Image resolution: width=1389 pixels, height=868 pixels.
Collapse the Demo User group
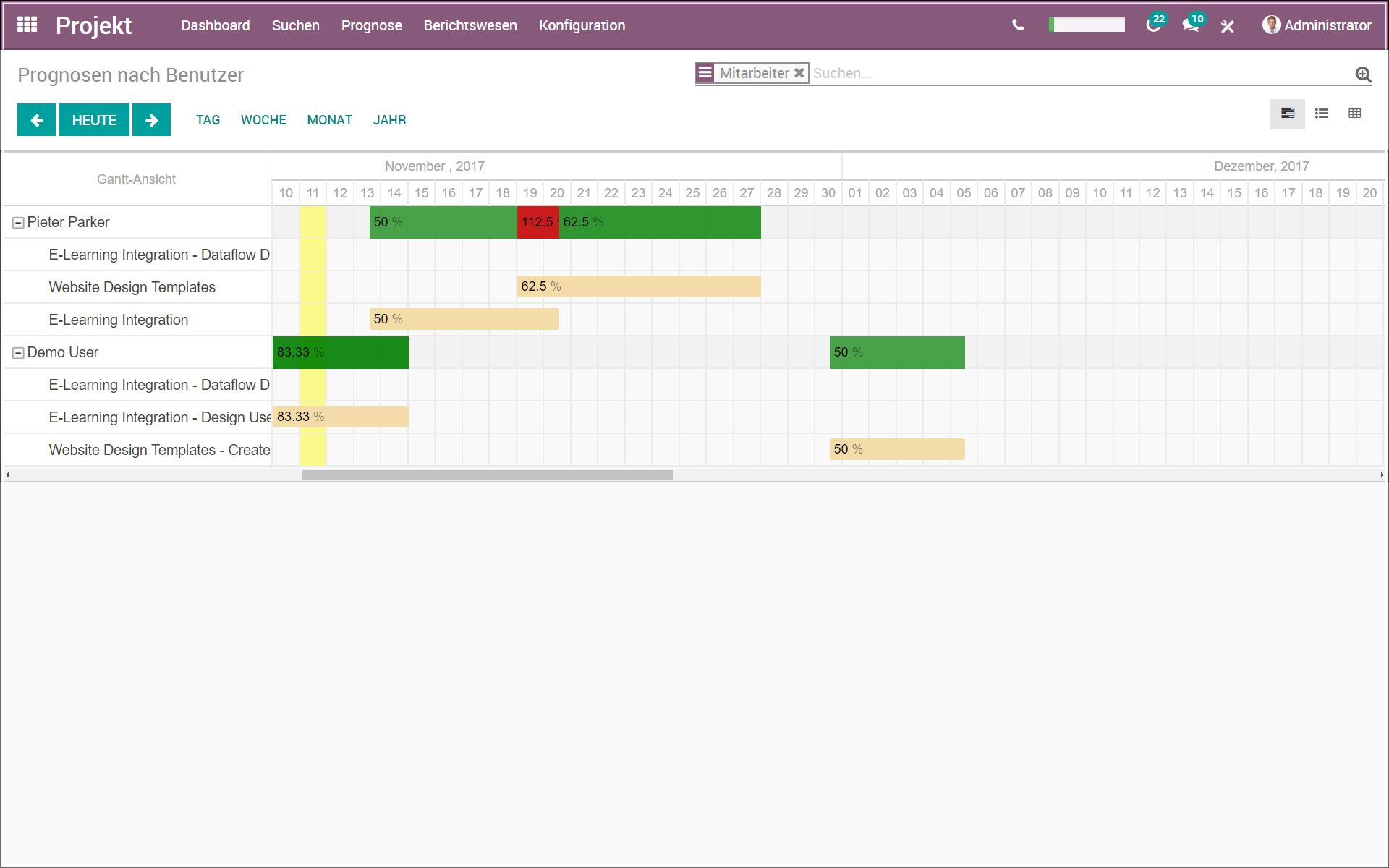pyautogui.click(x=18, y=353)
